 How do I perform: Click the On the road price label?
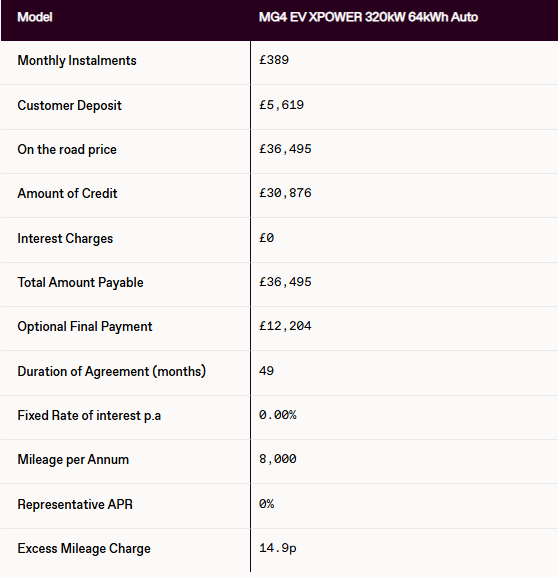pyautogui.click(x=67, y=149)
